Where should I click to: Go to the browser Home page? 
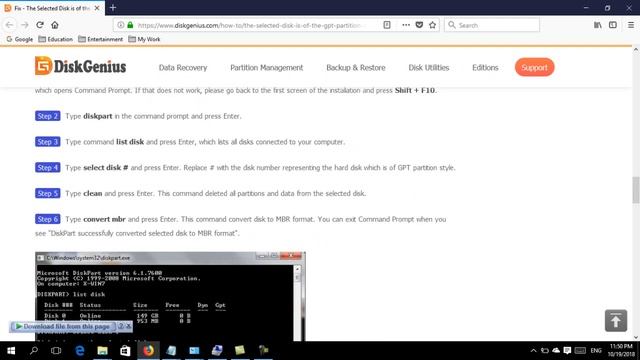55,25
